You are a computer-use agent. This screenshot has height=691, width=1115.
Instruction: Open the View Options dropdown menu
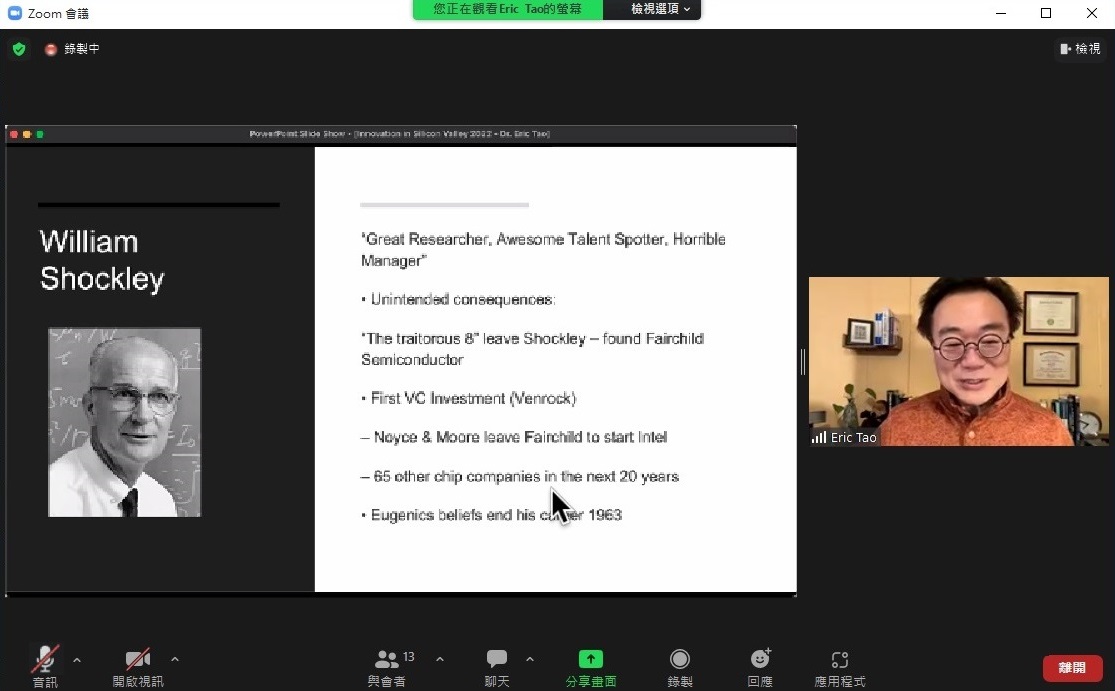tap(660, 9)
